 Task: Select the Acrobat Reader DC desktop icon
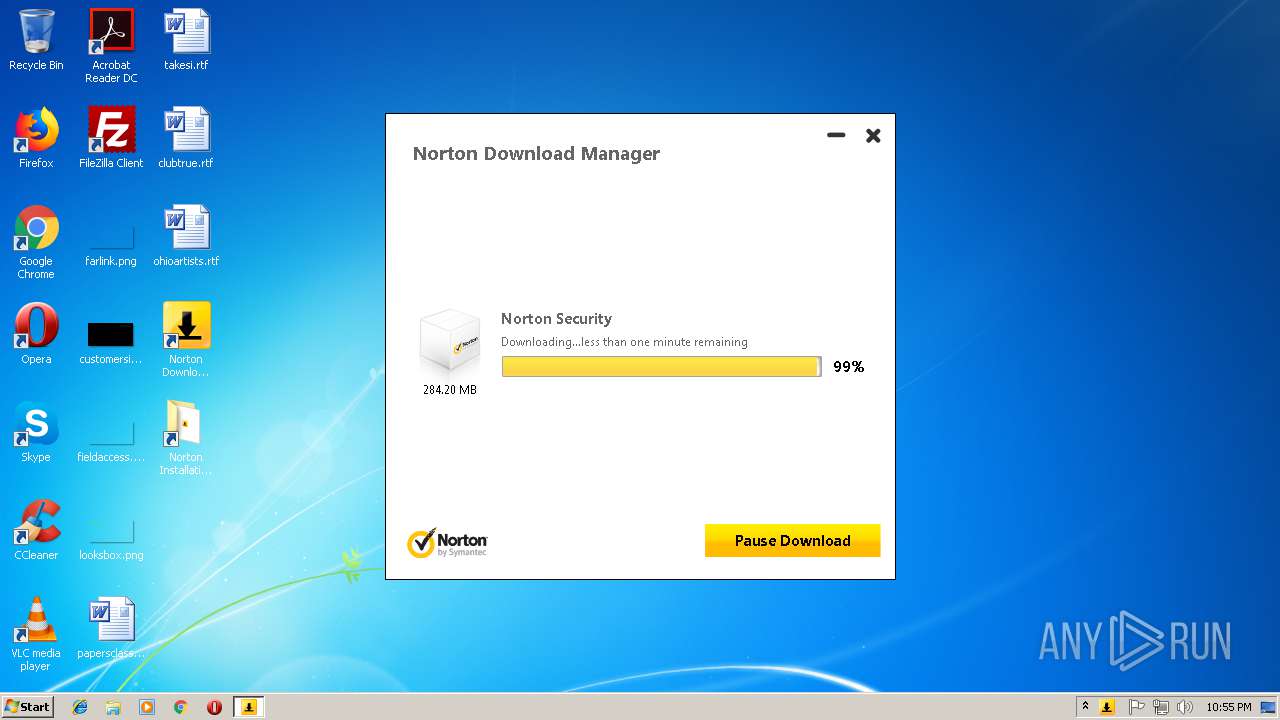[x=111, y=47]
